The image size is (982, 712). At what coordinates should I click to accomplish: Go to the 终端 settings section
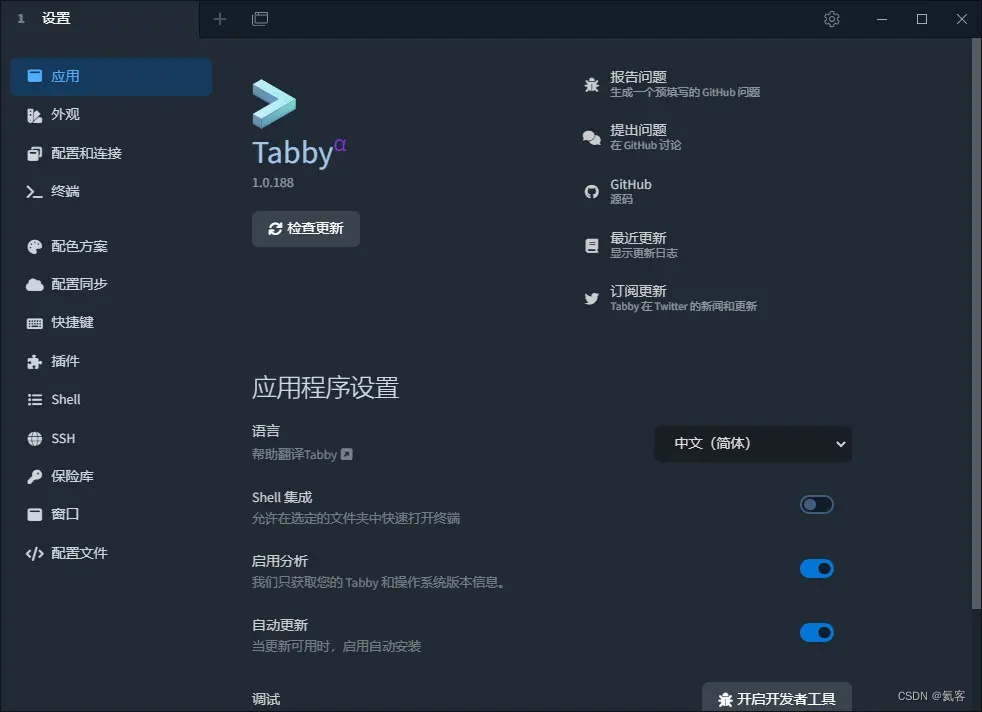[111, 192]
